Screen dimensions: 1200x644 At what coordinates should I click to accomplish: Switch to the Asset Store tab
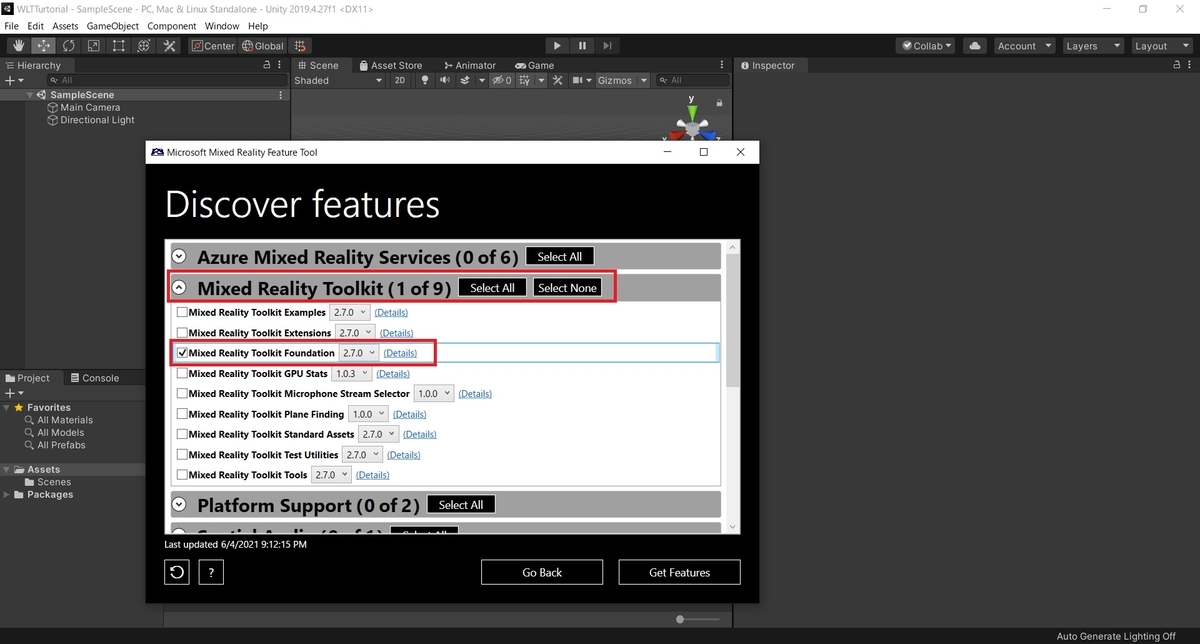click(390, 66)
